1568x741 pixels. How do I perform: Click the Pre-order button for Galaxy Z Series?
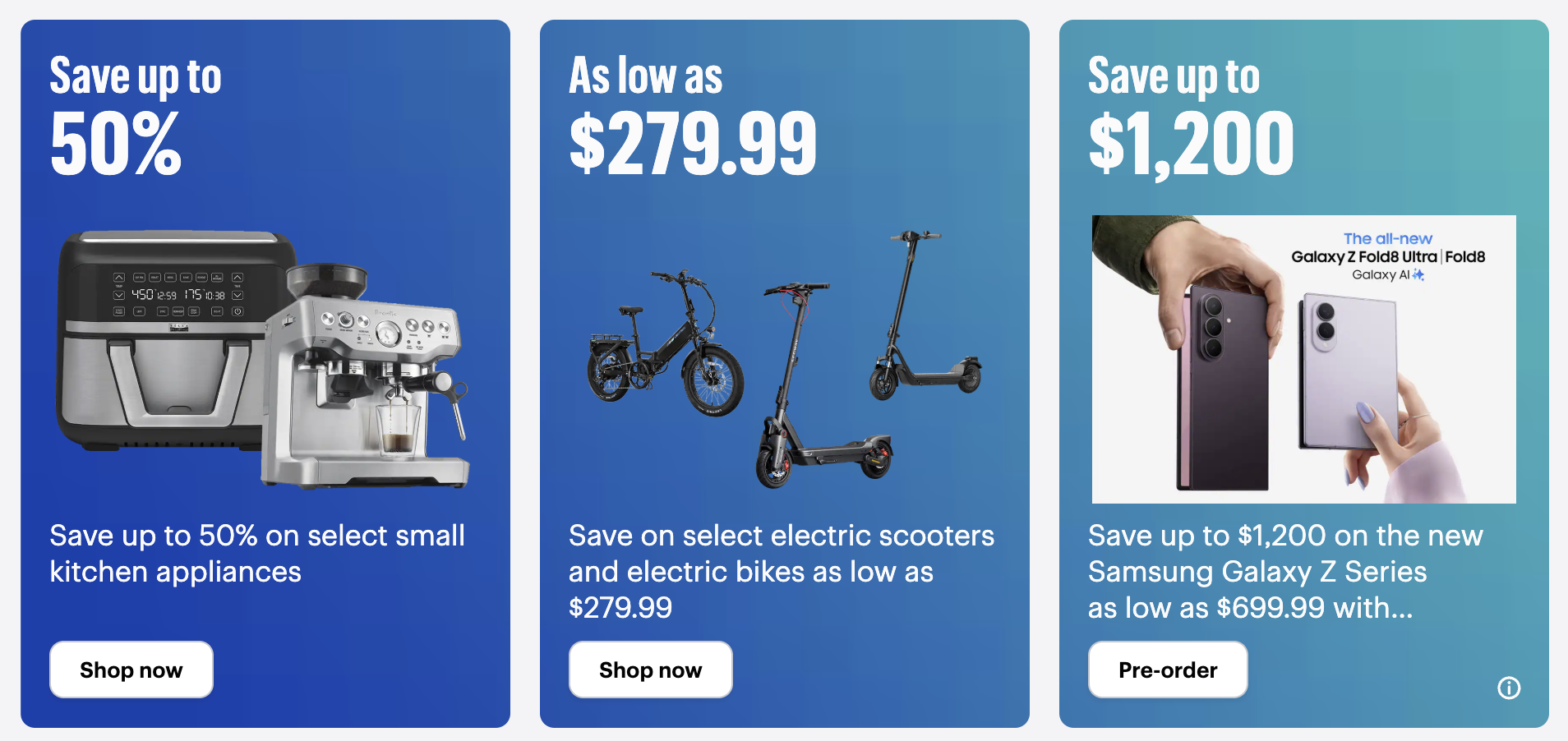(1168, 670)
